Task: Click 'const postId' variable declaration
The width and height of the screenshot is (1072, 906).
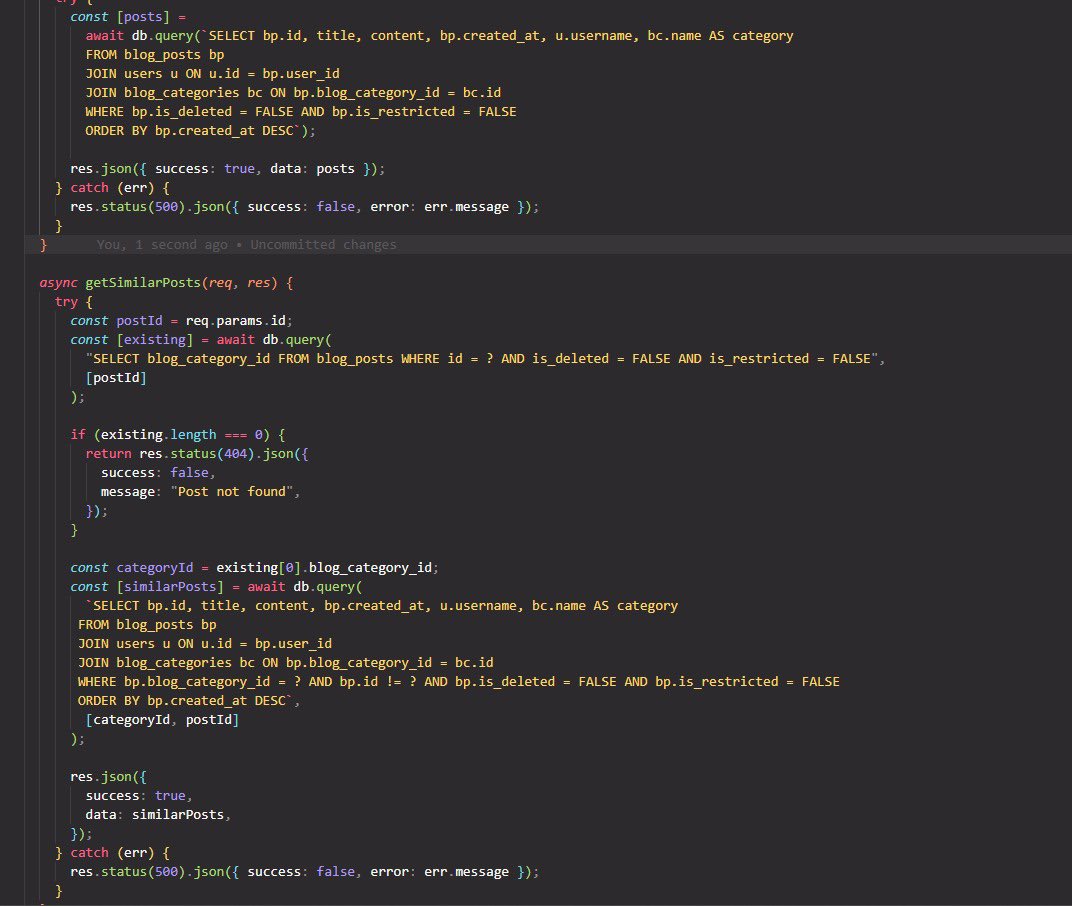Action: click(x=116, y=321)
